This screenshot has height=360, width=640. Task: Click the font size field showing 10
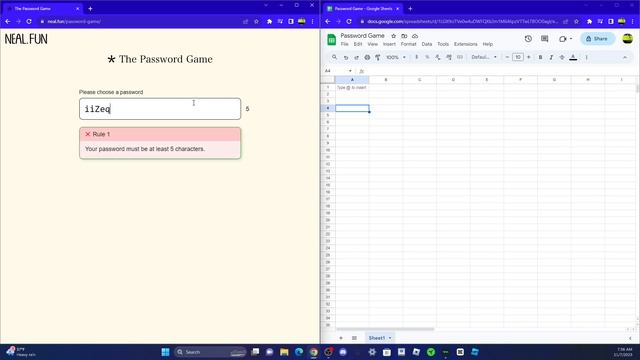pyautogui.click(x=518, y=57)
